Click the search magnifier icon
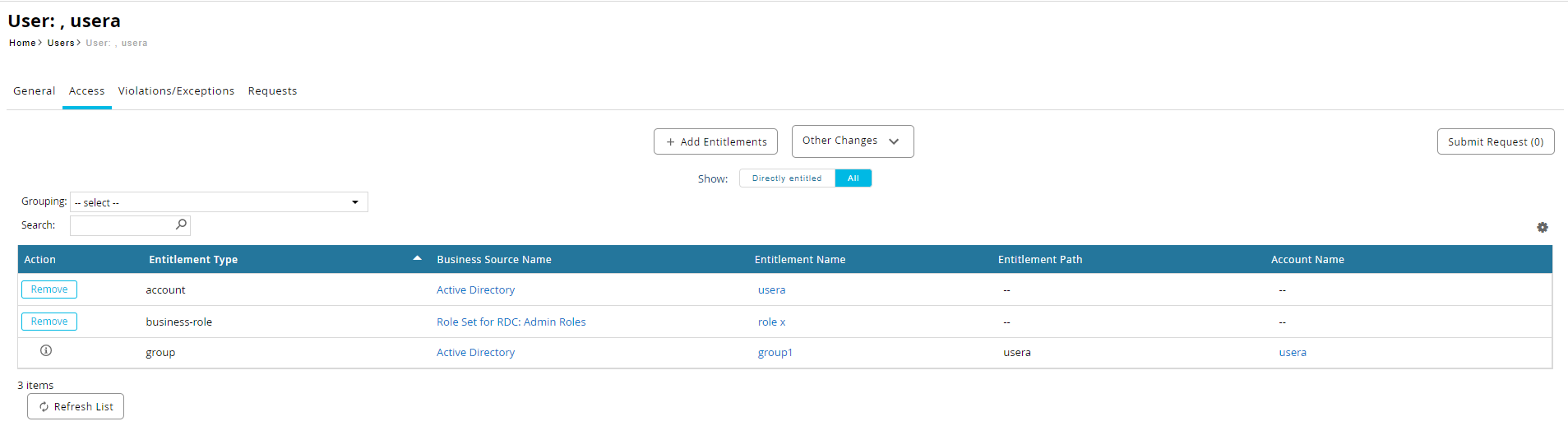Image resolution: width=1568 pixels, height=426 pixels. click(x=181, y=225)
